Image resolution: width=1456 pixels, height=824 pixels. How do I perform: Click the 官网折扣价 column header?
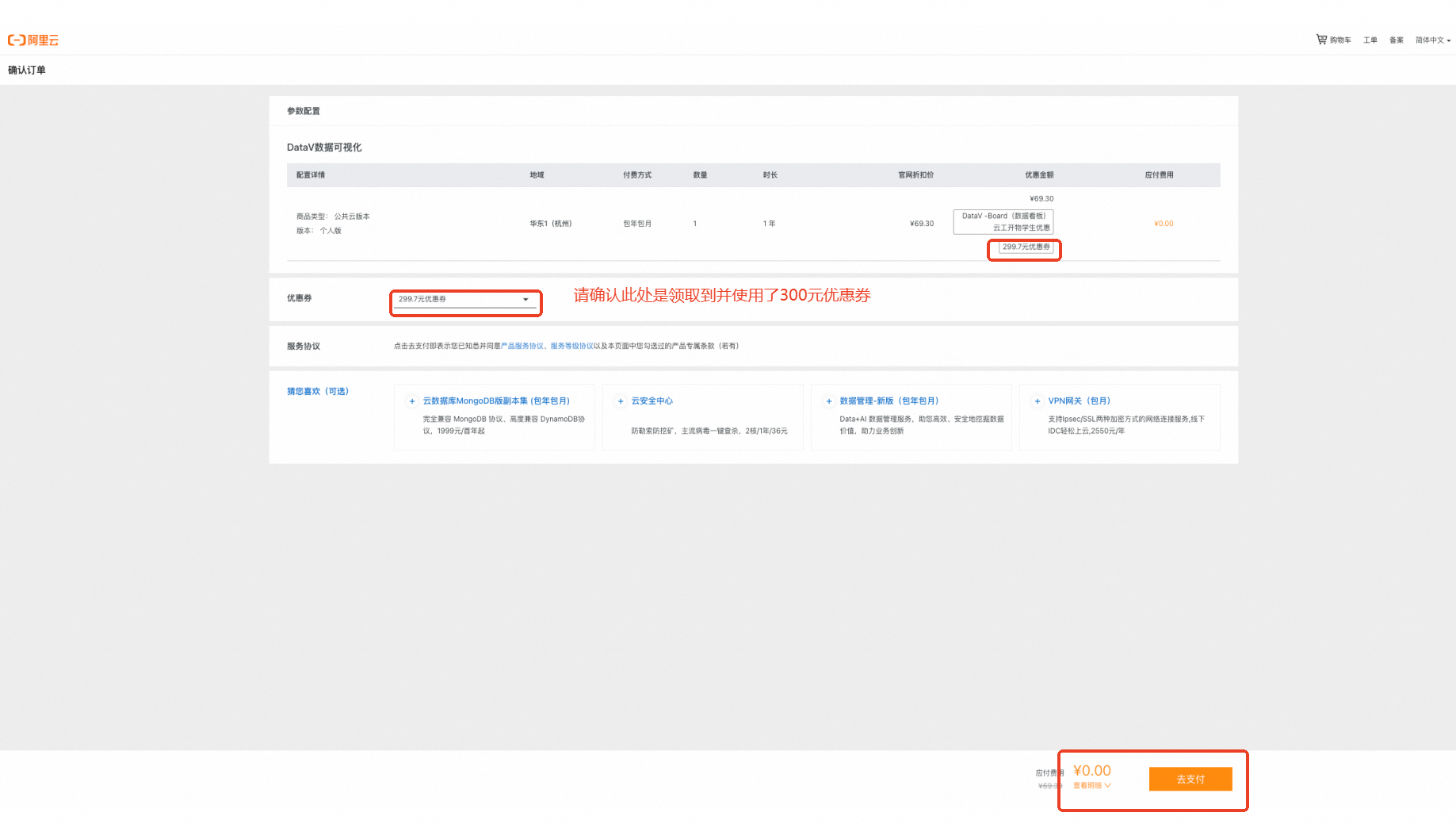pyautogui.click(x=915, y=175)
